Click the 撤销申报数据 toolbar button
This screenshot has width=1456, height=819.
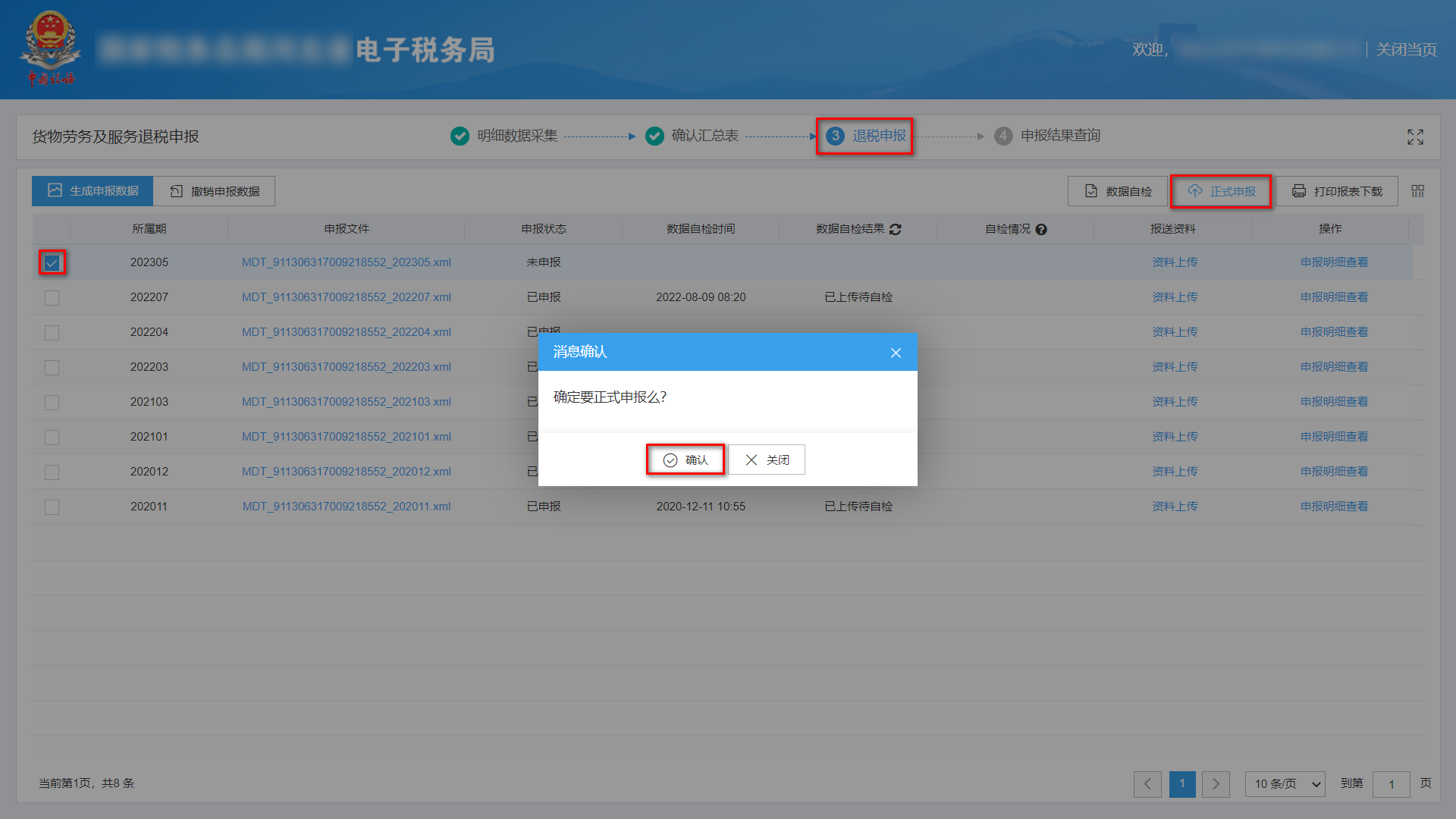point(215,190)
